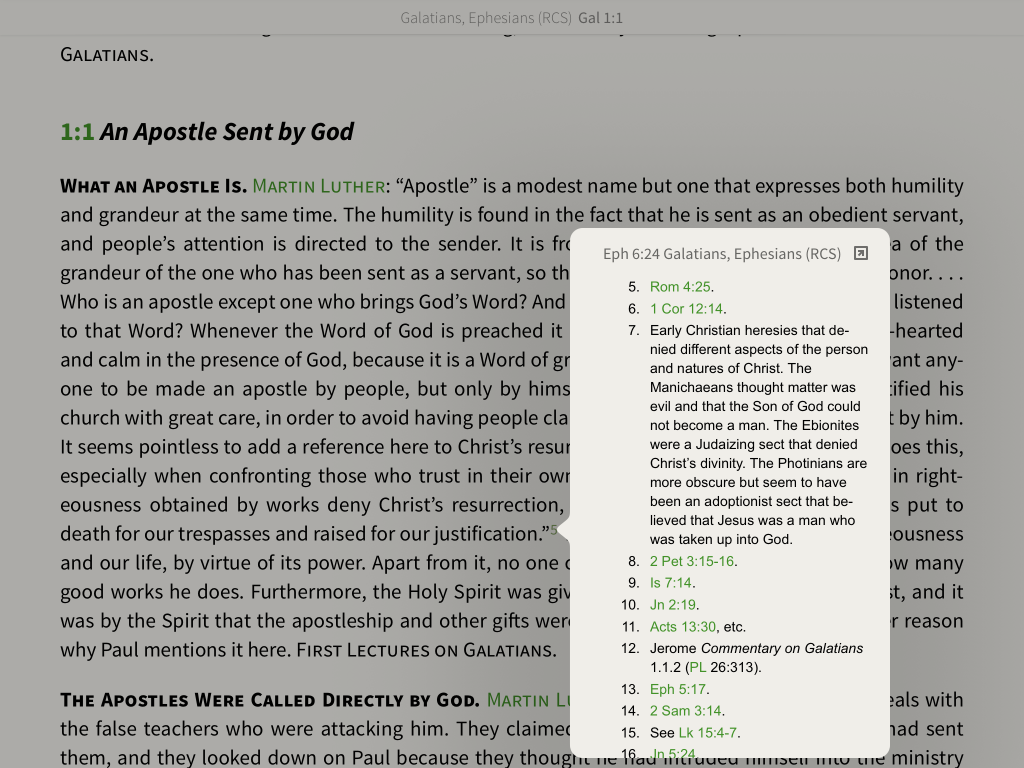This screenshot has width=1024, height=768.
Task: Click the 'Galatians, Ephesians (RCS)' title in top bar
Action: 486,18
